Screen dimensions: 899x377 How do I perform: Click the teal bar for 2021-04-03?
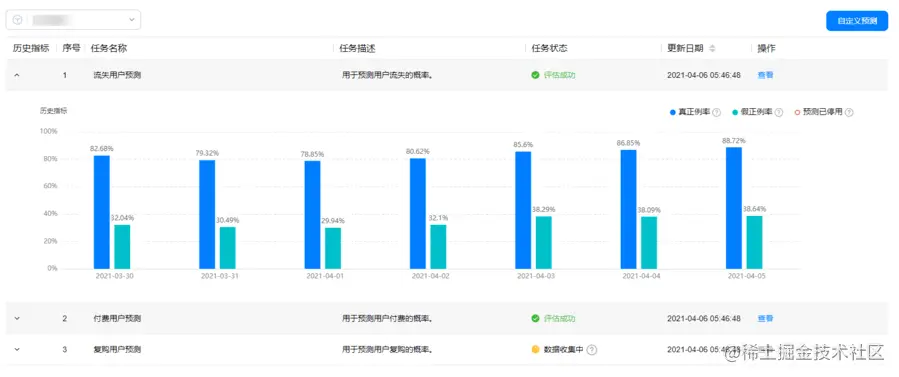pos(544,242)
